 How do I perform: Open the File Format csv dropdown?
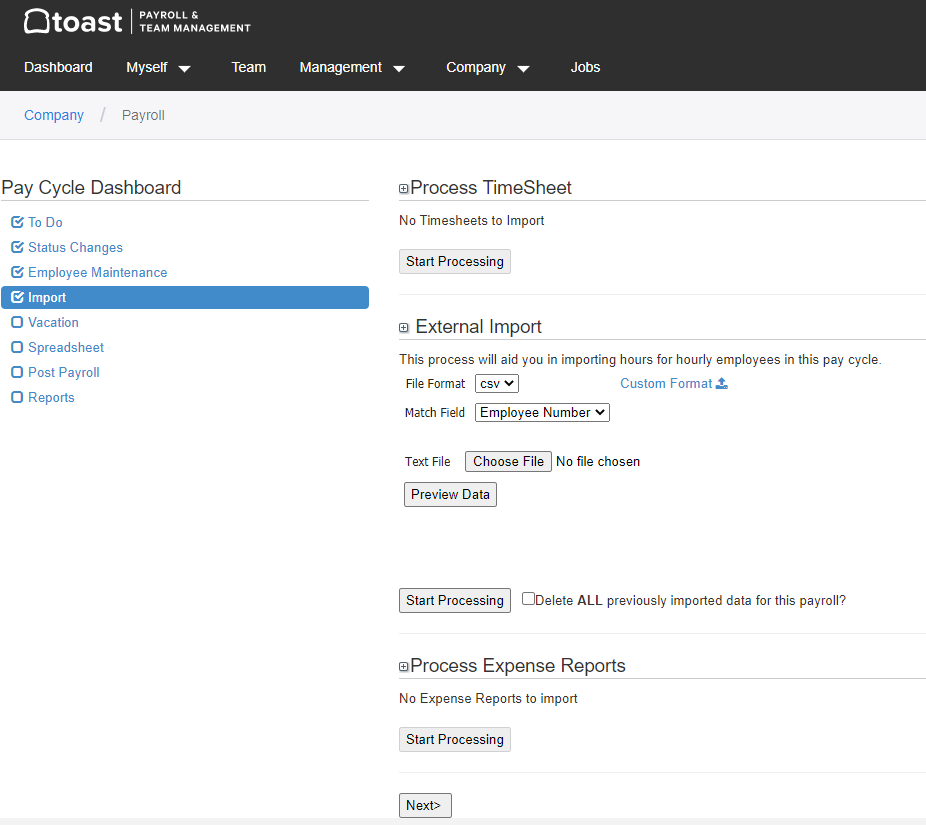point(496,383)
